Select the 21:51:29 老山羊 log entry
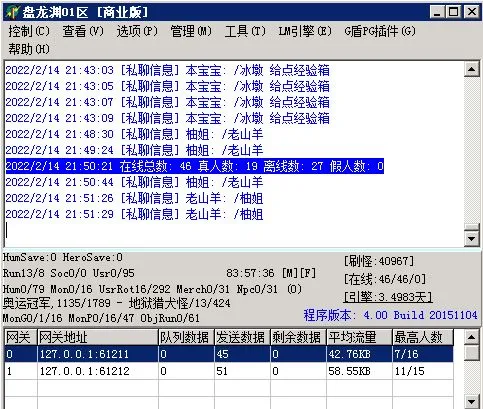Viewport: 483px width, 409px height. 134,214
